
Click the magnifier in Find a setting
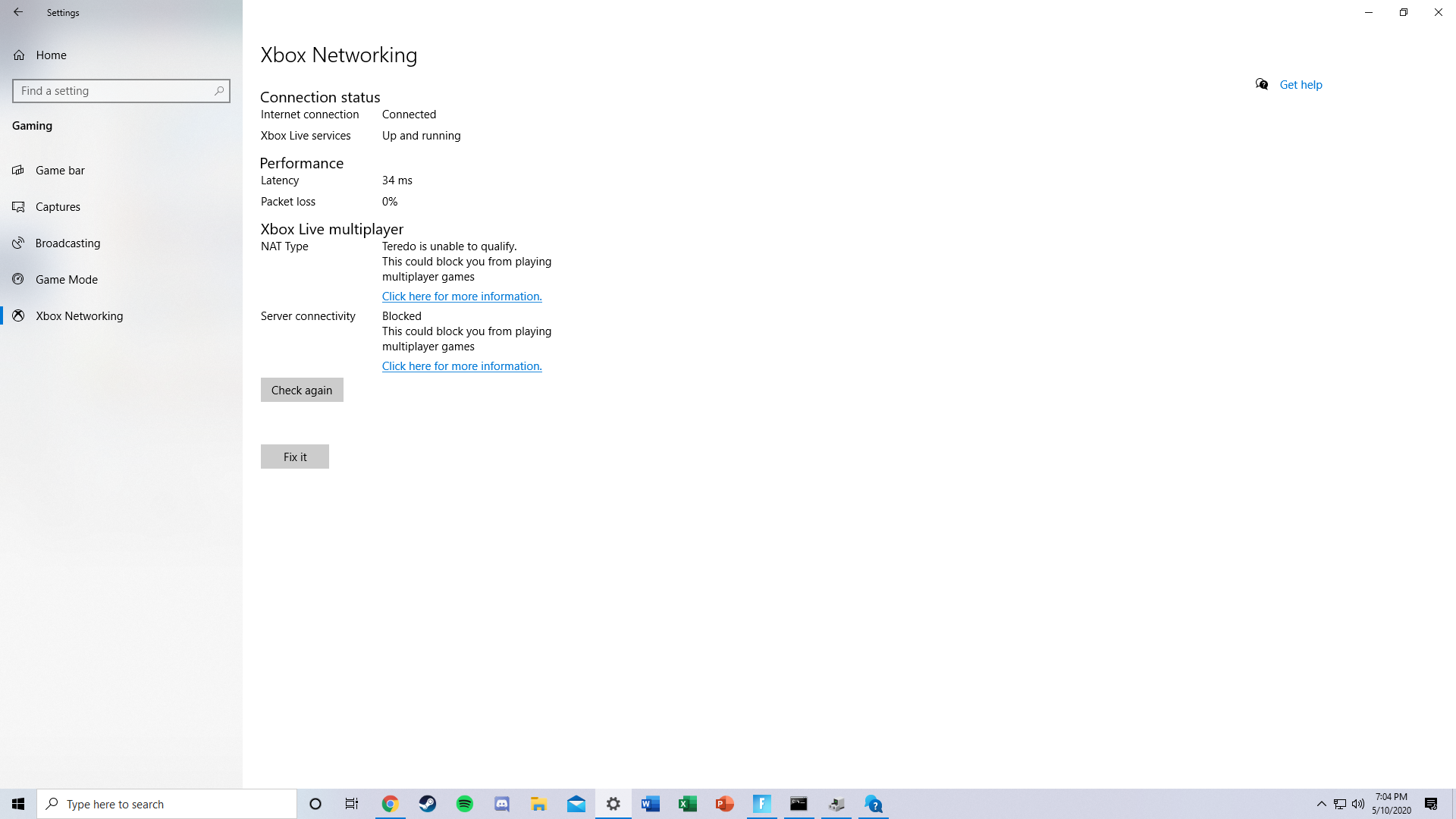(x=219, y=91)
